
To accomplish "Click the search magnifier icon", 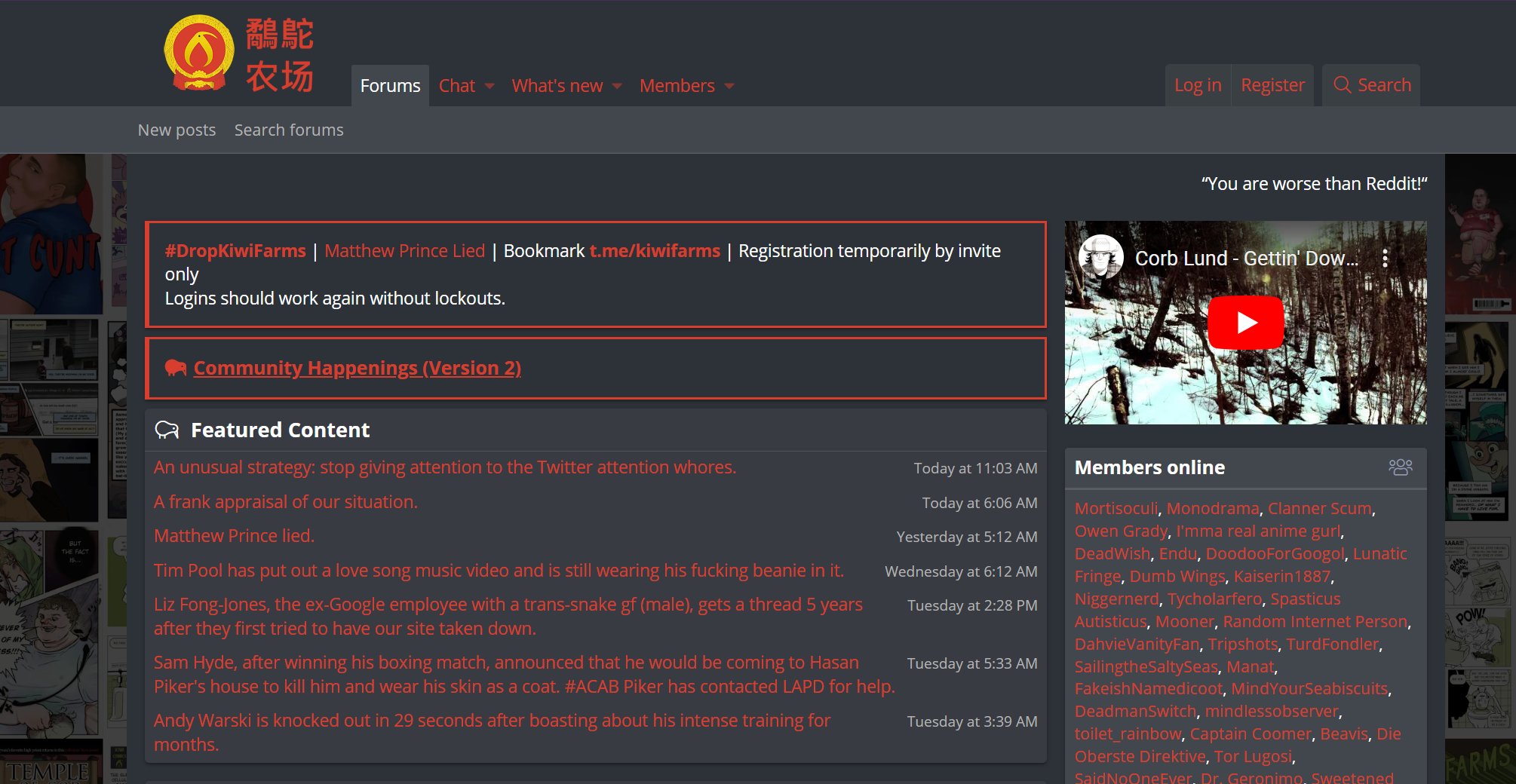I will pos(1342,85).
